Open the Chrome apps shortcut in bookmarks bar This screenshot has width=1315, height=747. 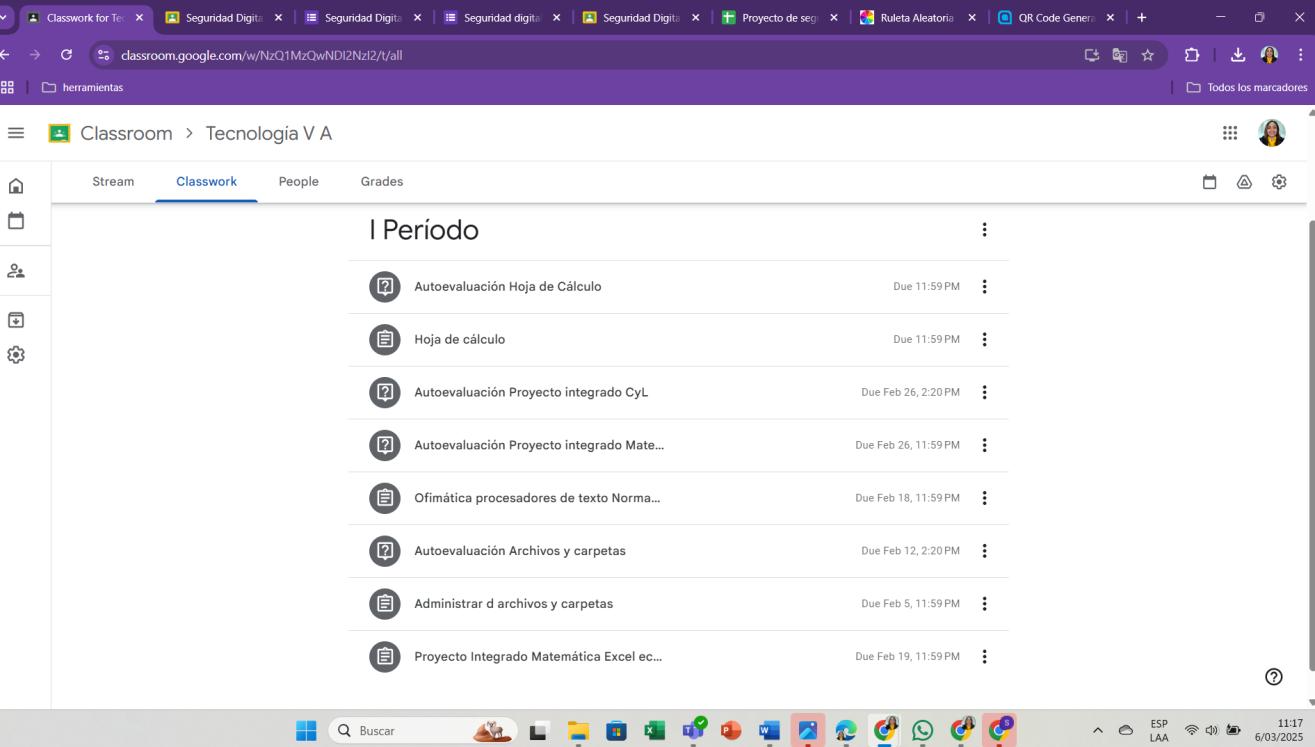(x=6, y=87)
